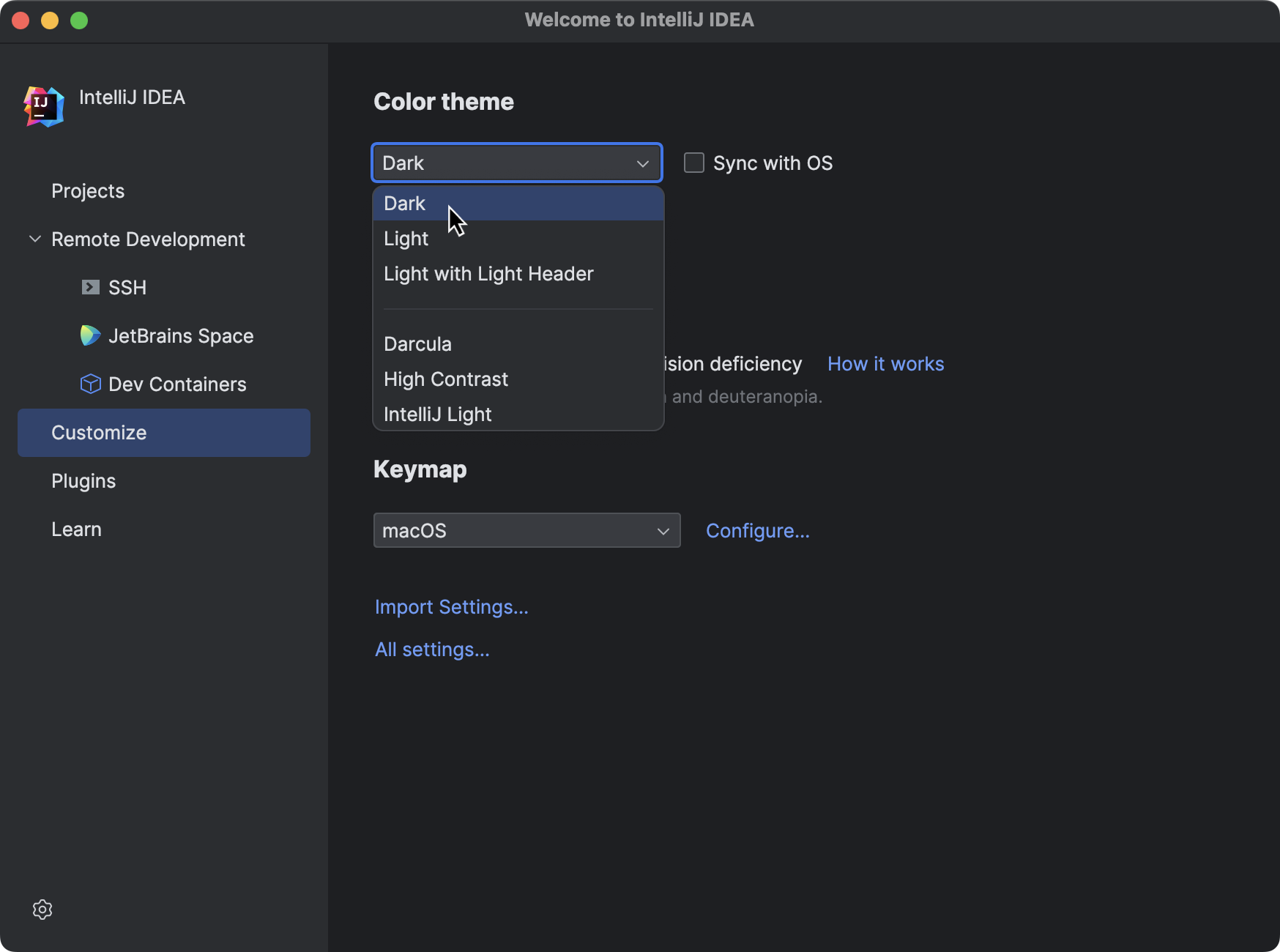The width and height of the screenshot is (1280, 952).
Task: Click the JetBrains Space play icon
Action: [x=89, y=335]
